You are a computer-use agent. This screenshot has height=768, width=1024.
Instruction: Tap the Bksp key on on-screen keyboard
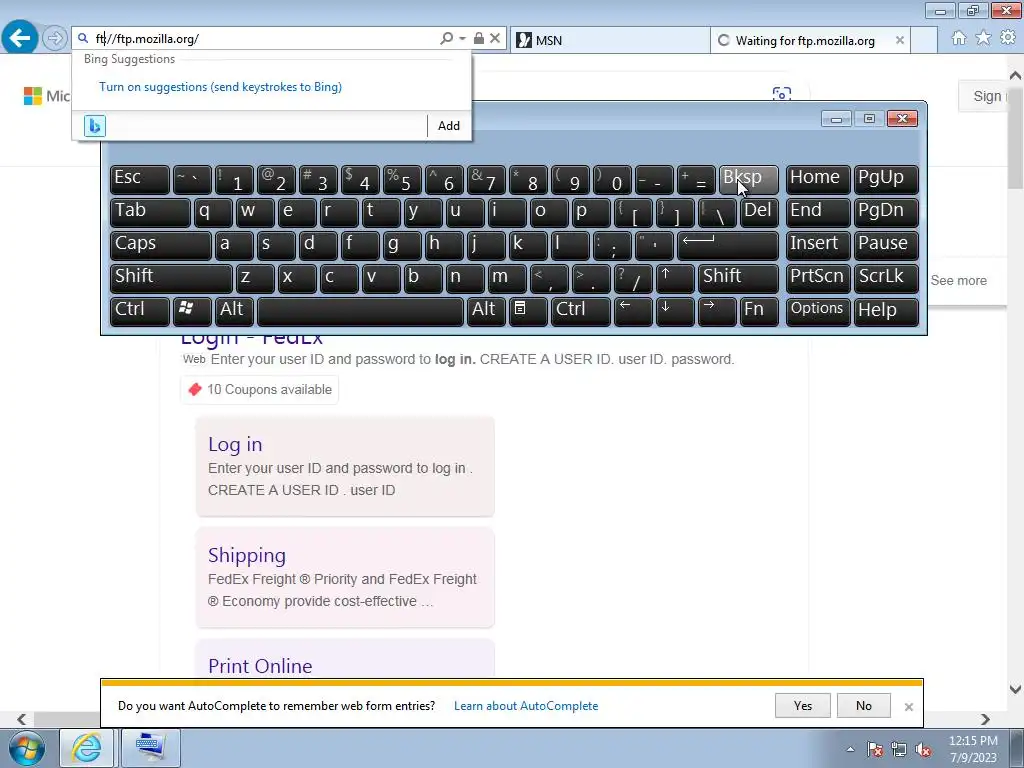[748, 180]
